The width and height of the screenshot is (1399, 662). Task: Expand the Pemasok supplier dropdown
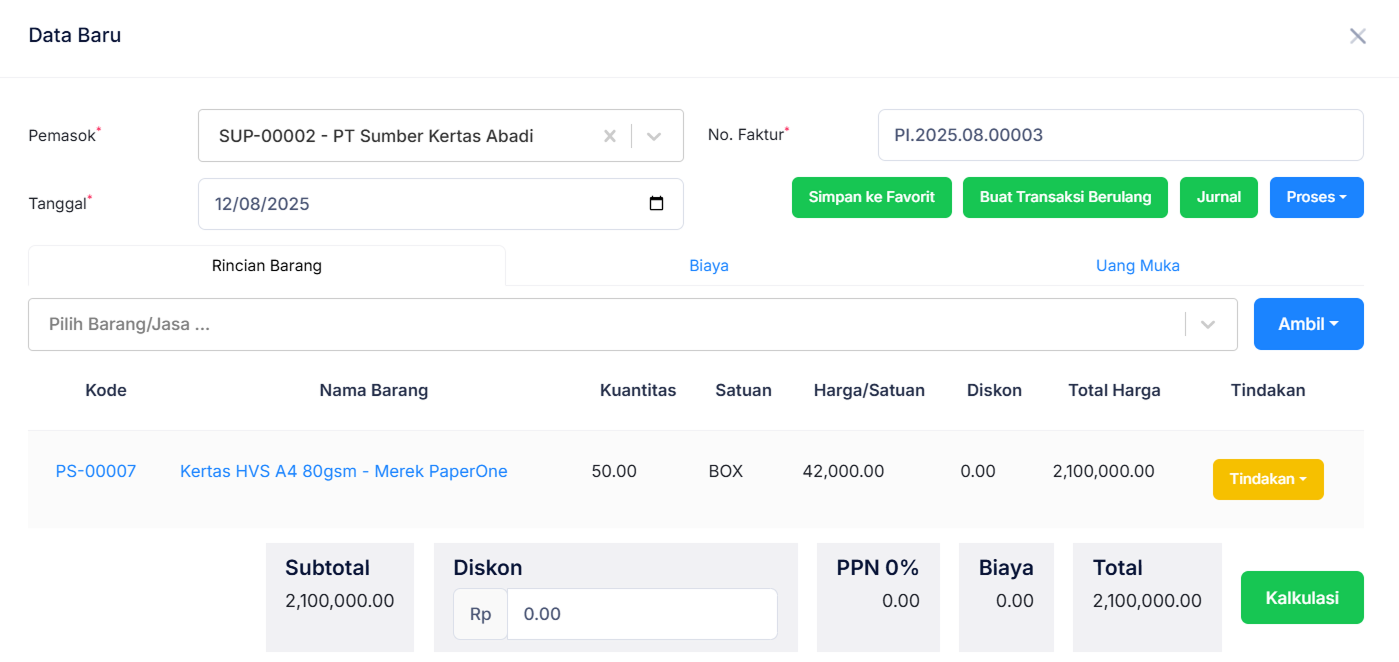pyautogui.click(x=654, y=136)
